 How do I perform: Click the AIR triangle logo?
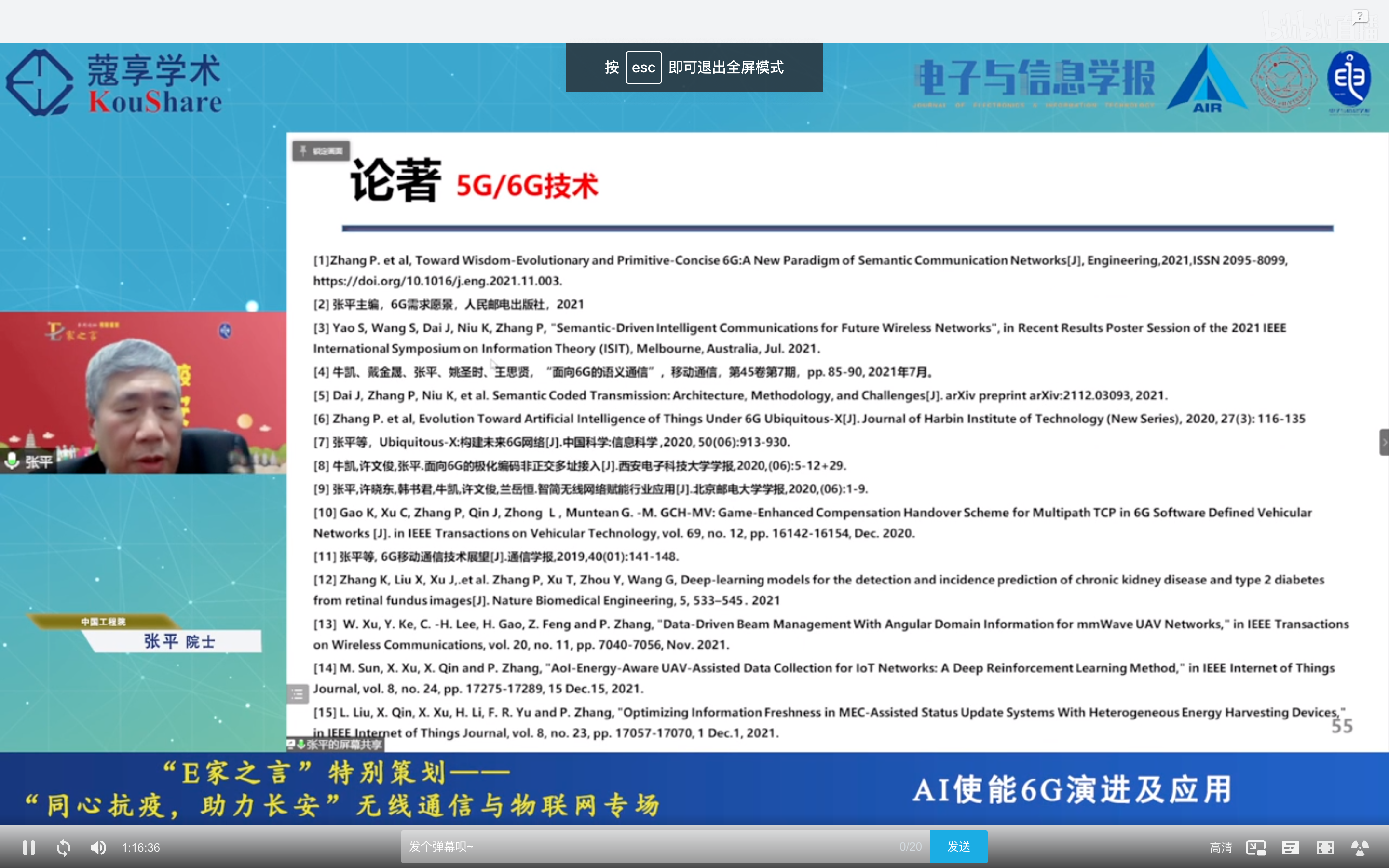[x=1207, y=81]
